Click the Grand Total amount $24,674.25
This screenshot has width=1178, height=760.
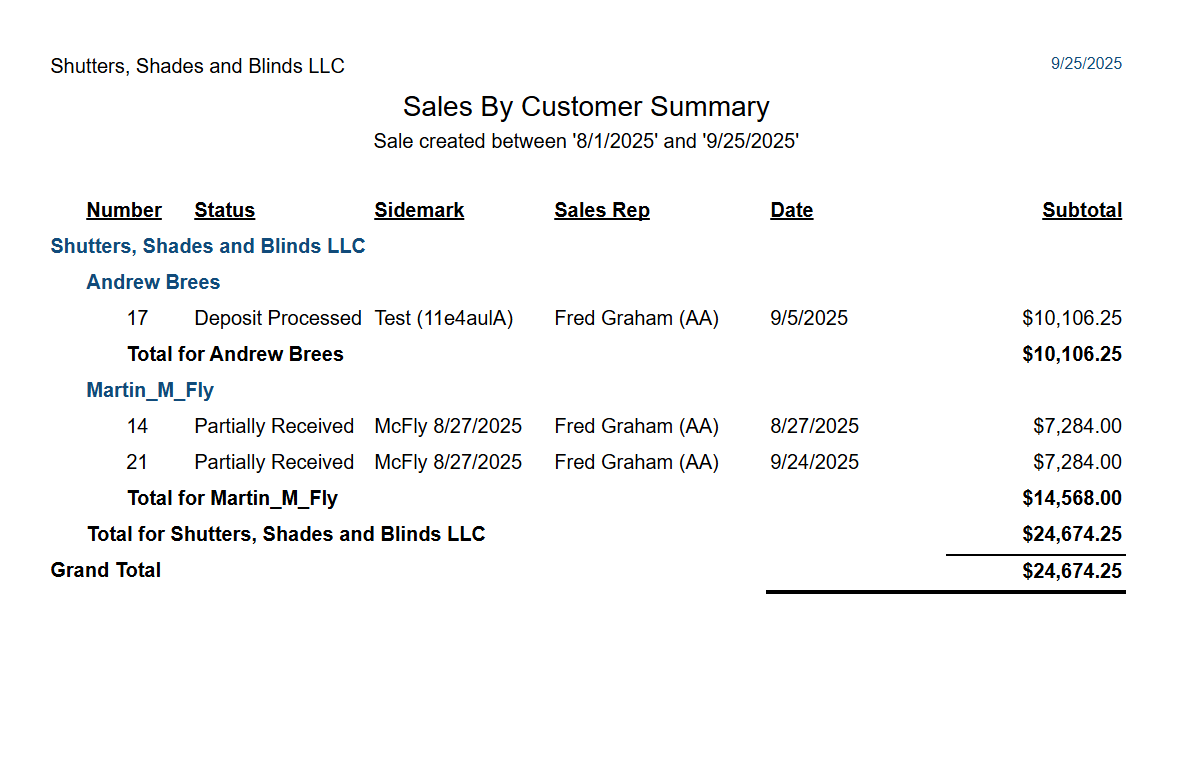(x=1071, y=572)
